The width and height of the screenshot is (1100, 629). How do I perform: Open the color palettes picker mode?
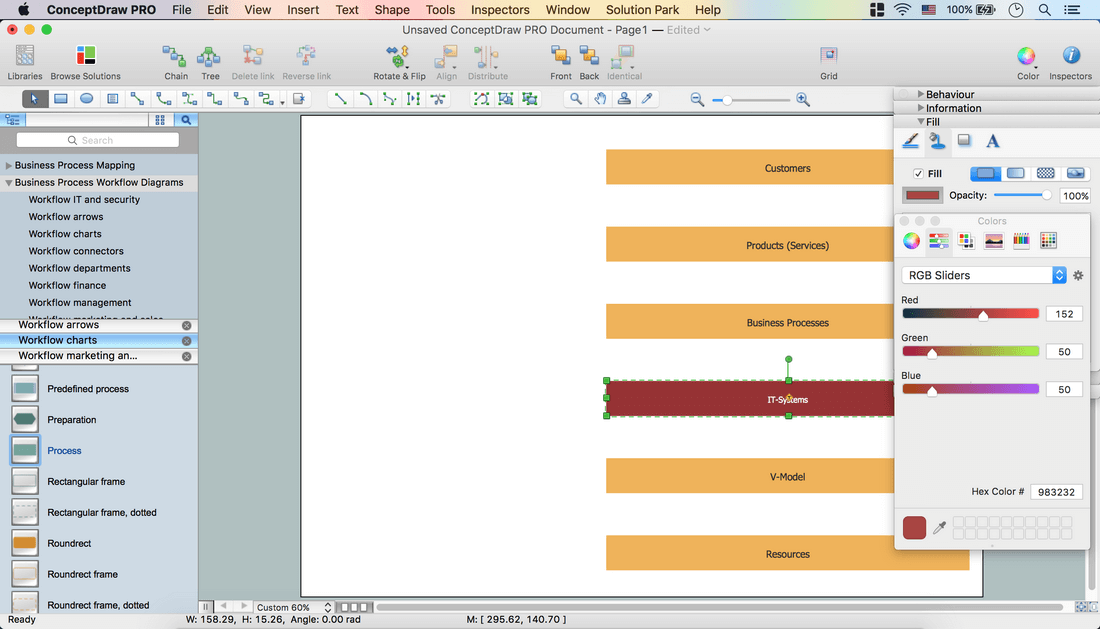pos(966,241)
